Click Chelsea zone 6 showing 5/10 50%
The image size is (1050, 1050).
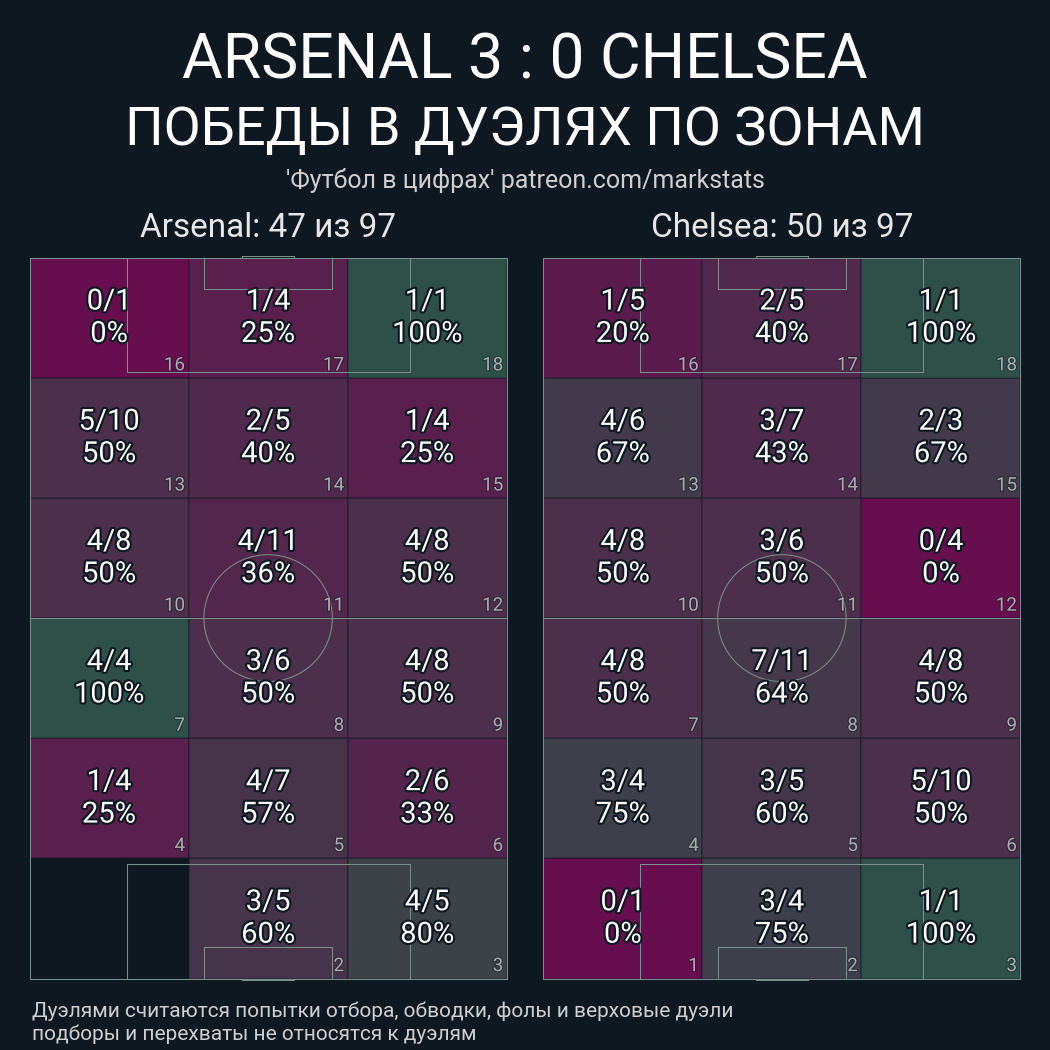940,798
